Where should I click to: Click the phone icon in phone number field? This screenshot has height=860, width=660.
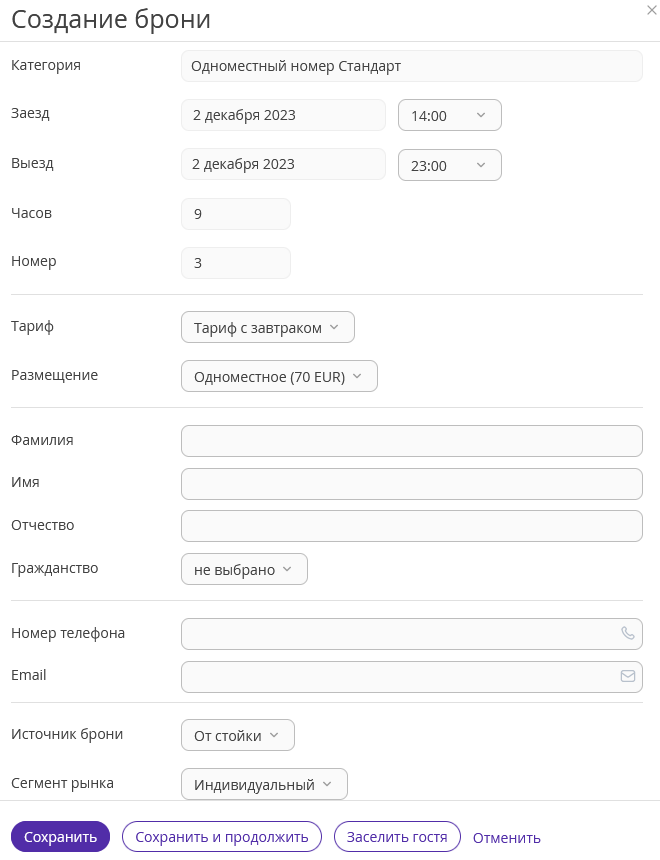[628, 633]
